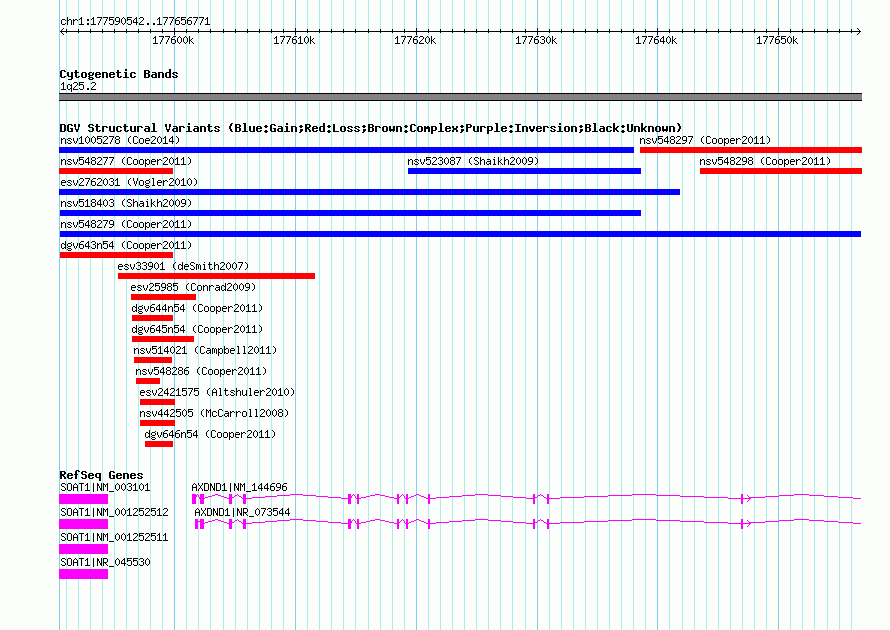The height and width of the screenshot is (630, 890).
Task: Open SOAT1|NM_001252511 gene label
Action: pos(114,537)
